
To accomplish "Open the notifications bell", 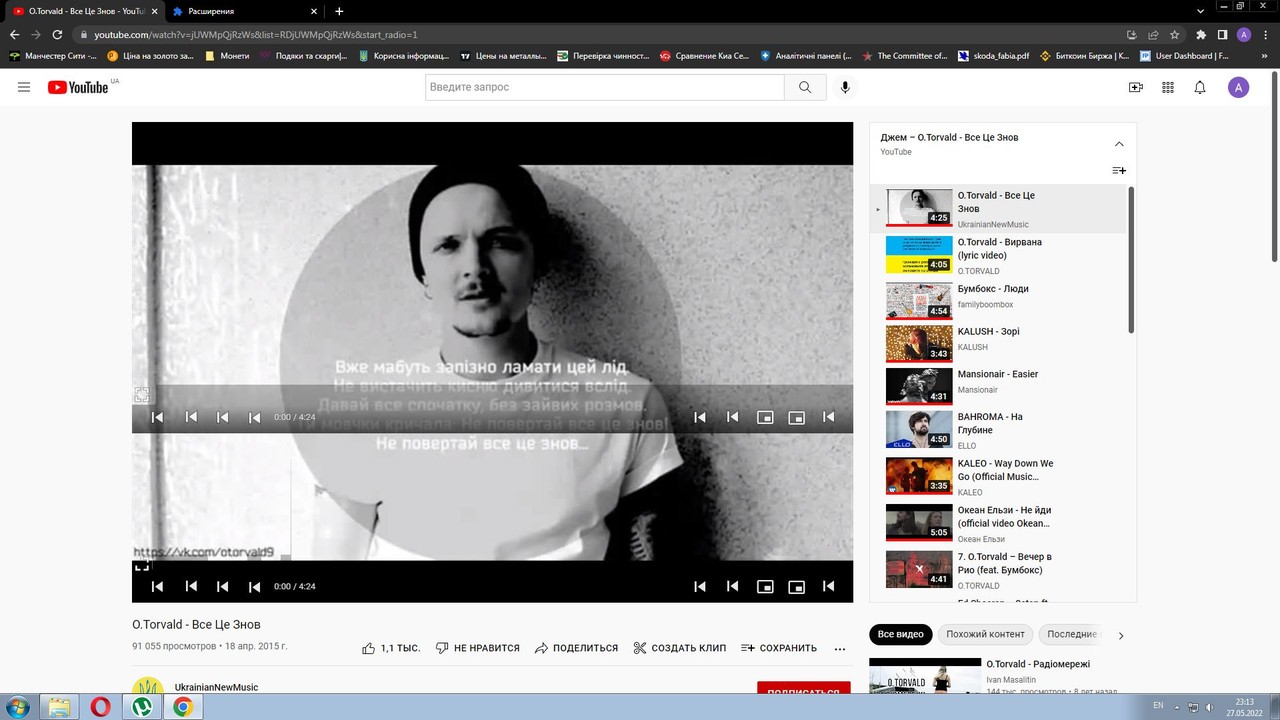I will (x=1200, y=87).
